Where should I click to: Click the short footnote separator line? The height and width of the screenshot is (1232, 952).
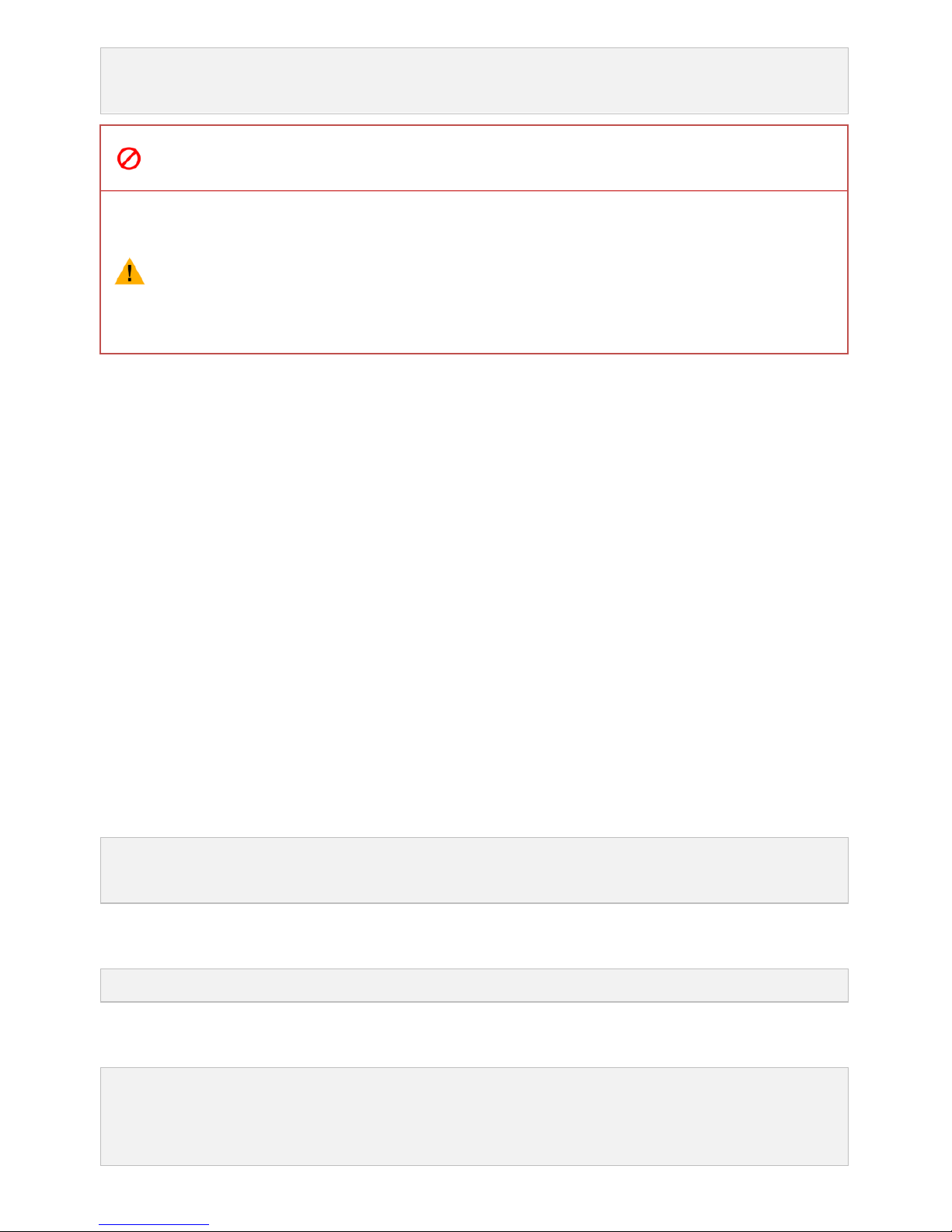point(154,1225)
